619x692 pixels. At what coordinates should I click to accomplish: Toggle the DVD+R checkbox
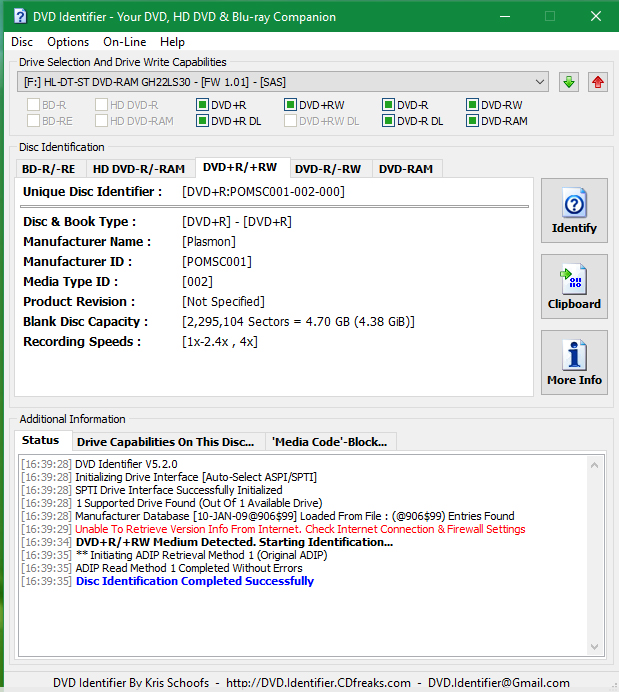[x=203, y=105]
